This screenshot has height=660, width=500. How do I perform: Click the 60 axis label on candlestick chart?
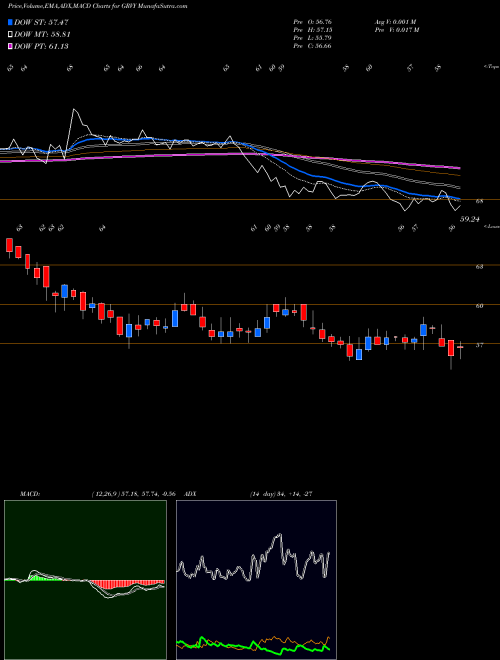pyautogui.click(x=479, y=306)
